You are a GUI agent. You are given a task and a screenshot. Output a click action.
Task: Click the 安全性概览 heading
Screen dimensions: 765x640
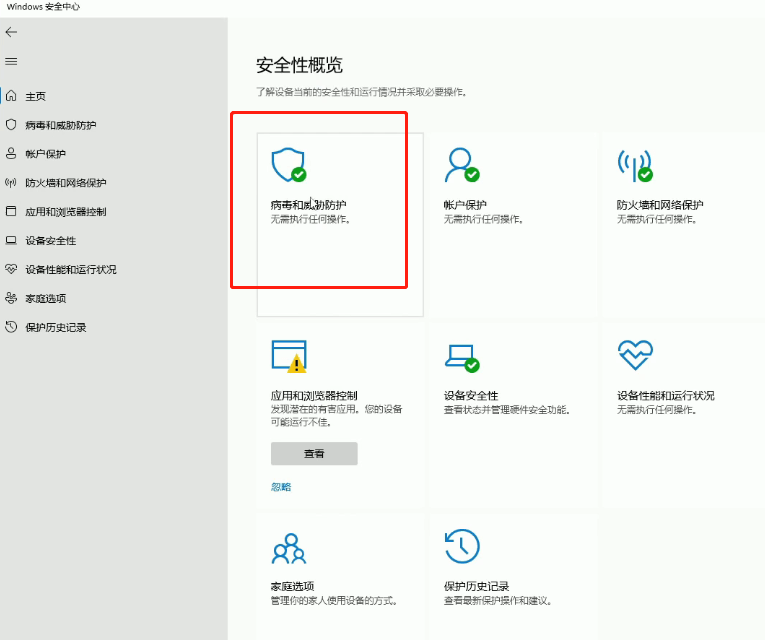pyautogui.click(x=300, y=65)
